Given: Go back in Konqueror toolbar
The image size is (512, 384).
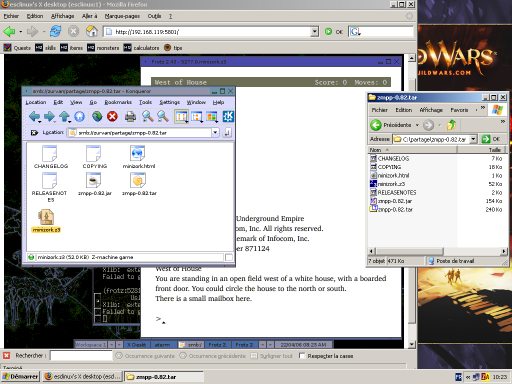Looking at the screenshot, I should coord(34,116).
